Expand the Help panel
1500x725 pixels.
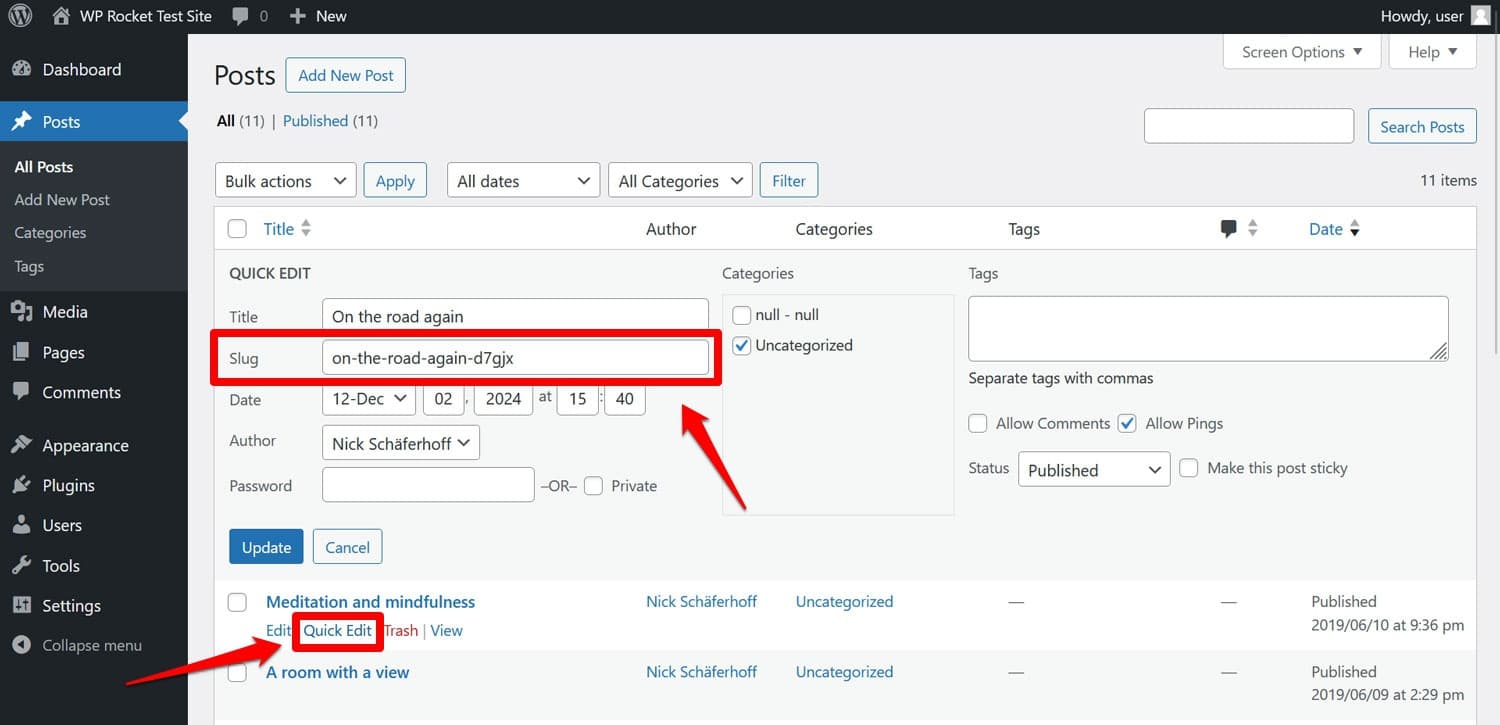pos(1433,52)
